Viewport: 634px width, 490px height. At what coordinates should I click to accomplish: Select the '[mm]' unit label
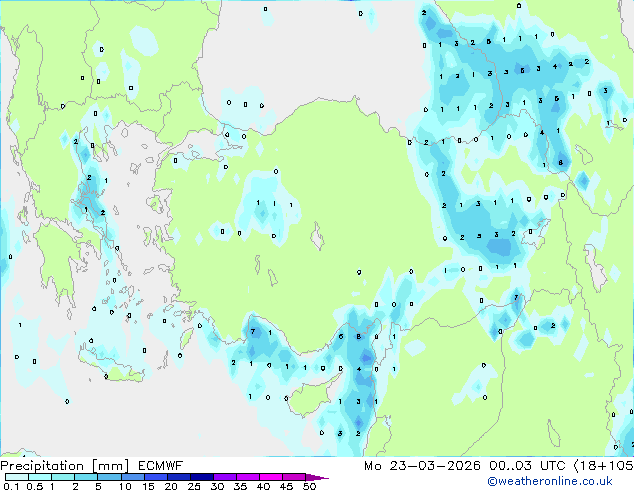click(x=110, y=466)
